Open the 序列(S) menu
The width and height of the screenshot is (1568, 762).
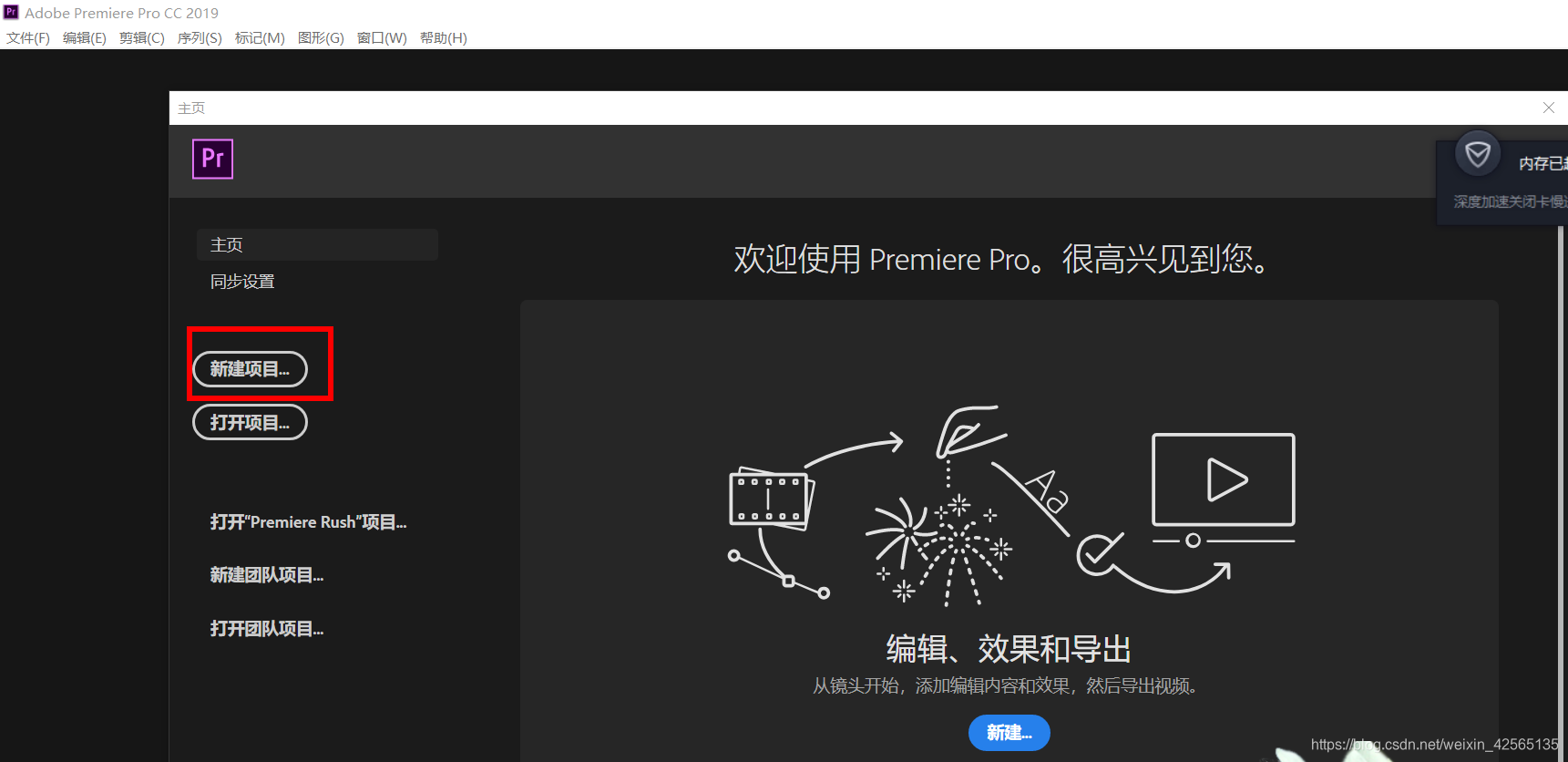point(200,37)
